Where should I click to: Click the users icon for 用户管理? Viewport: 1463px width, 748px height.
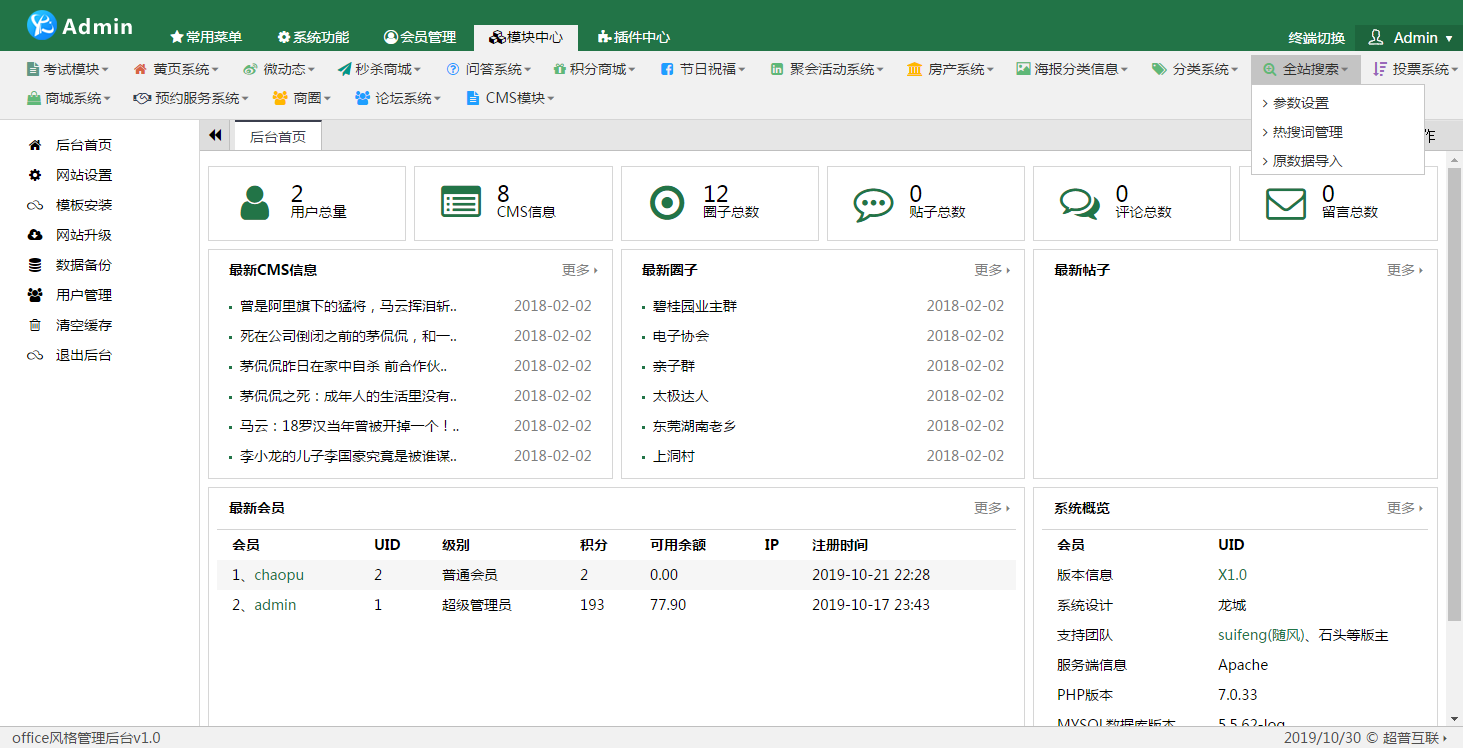(x=35, y=295)
